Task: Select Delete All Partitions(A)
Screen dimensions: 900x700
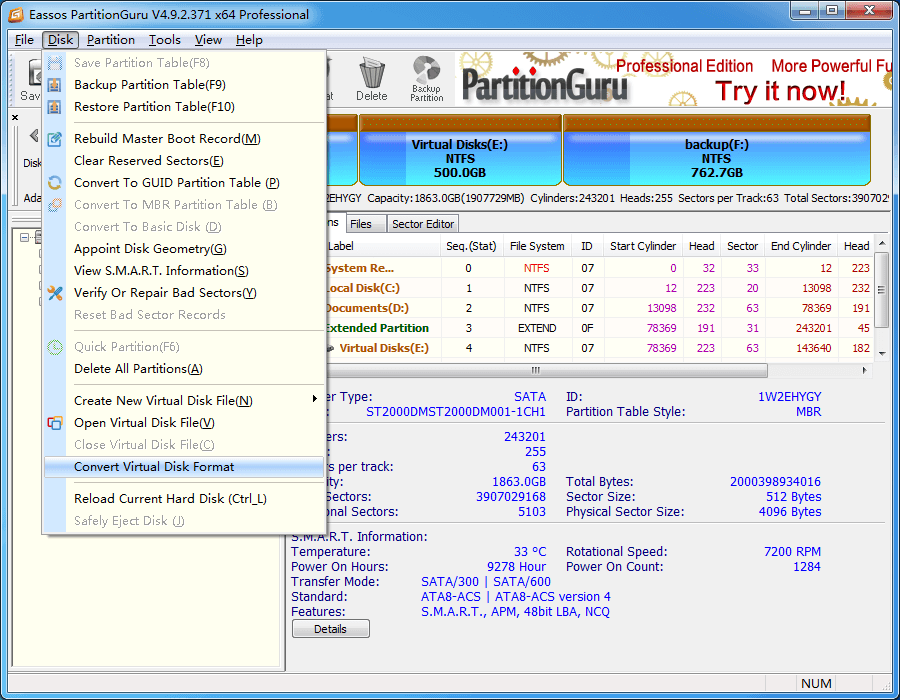Action: click(184, 369)
